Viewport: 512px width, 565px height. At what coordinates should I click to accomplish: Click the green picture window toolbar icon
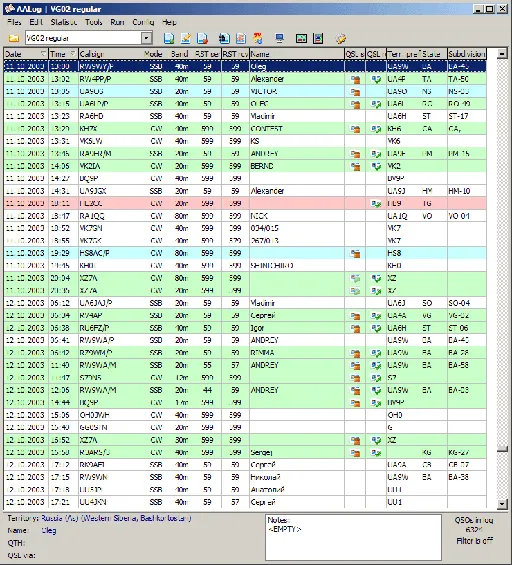pyautogui.click(x=301, y=38)
